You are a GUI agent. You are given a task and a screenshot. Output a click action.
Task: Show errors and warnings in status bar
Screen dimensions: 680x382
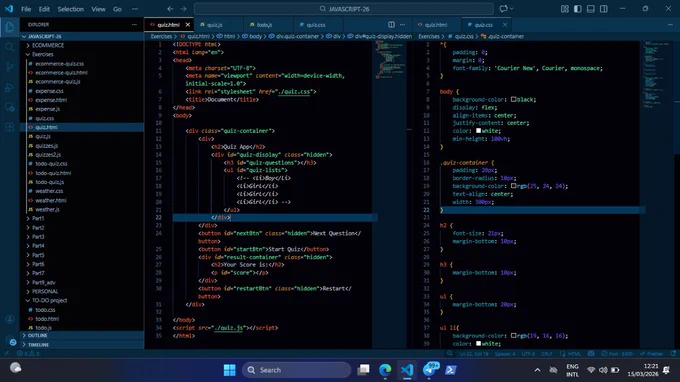pos(28,354)
